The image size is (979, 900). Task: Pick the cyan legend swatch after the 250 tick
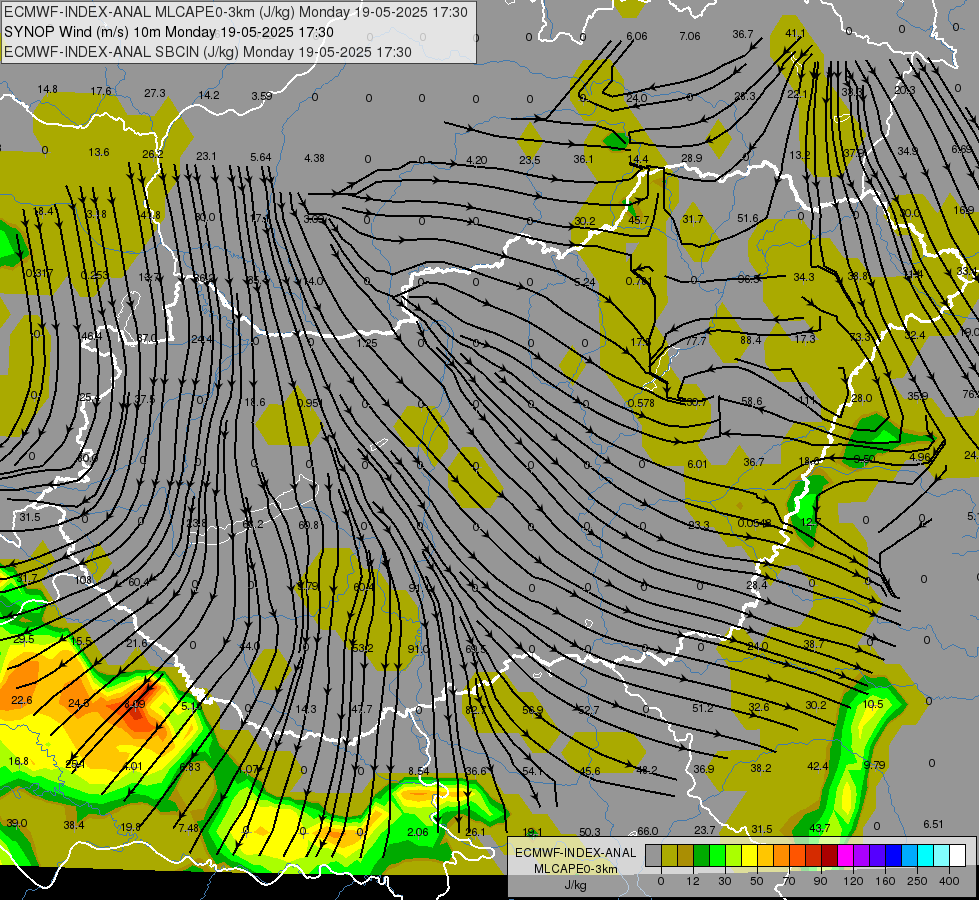coord(926,855)
